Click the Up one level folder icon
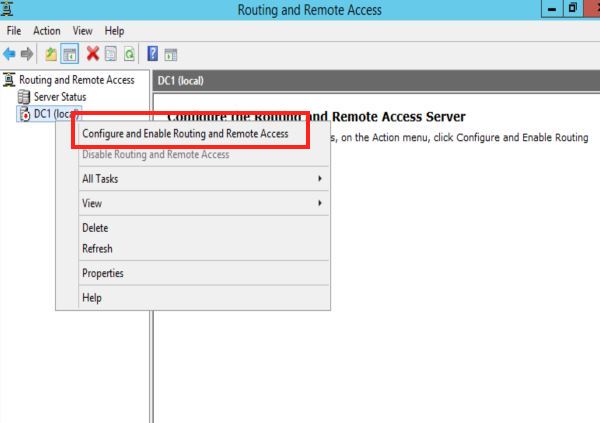This screenshot has width=600, height=423. coord(51,54)
